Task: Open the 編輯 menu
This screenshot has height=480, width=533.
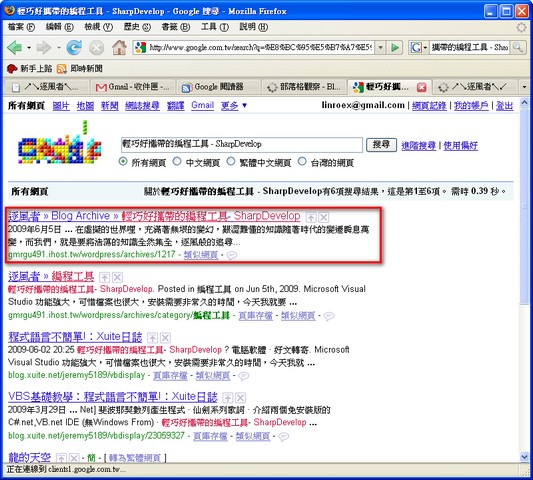Action: (x=59, y=27)
